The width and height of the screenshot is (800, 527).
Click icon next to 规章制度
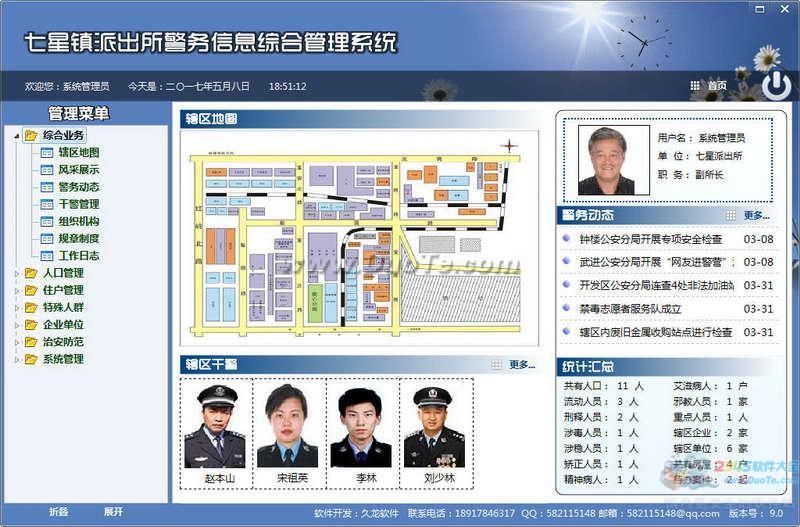[47, 239]
